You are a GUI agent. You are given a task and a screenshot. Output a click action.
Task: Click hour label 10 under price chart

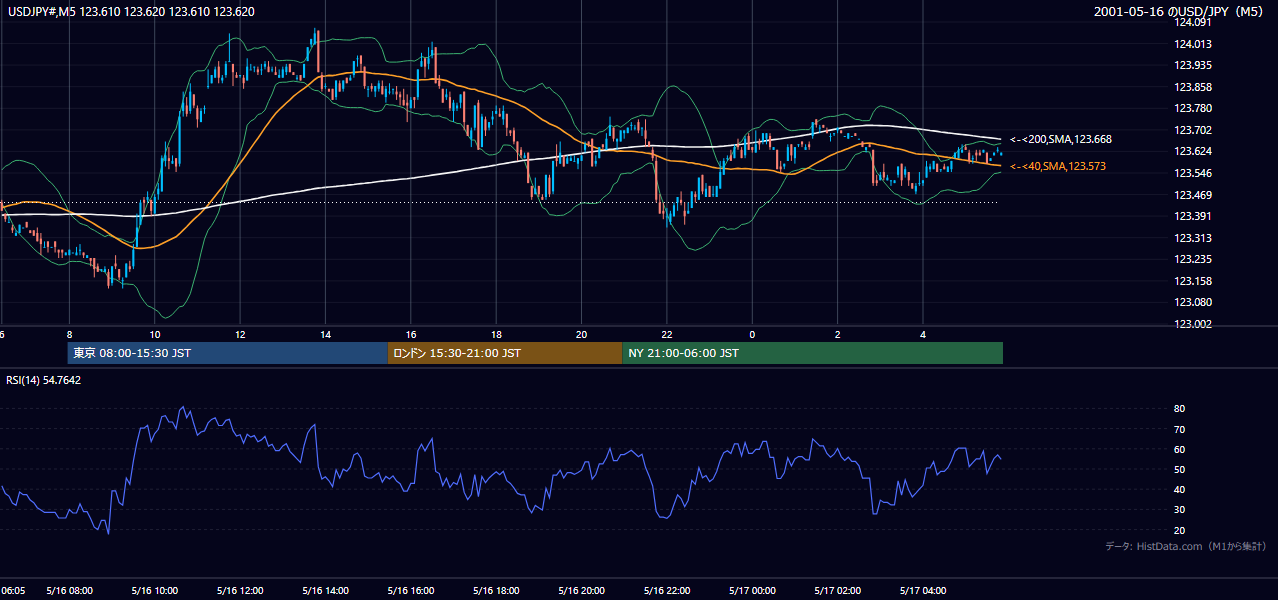pyautogui.click(x=155, y=334)
